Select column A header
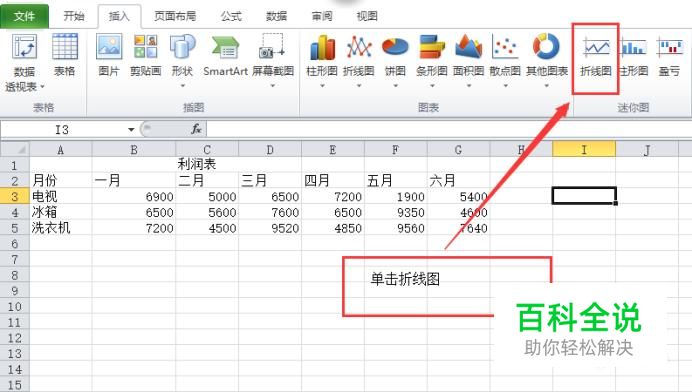 [60, 150]
